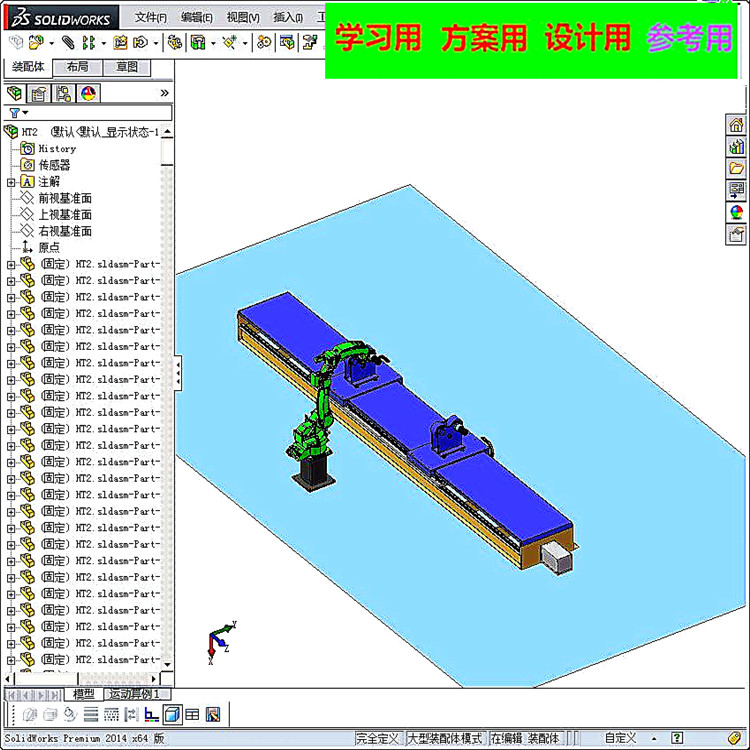
Task: Toggle the dotted hidden-lines display icon
Action: (x=111, y=715)
